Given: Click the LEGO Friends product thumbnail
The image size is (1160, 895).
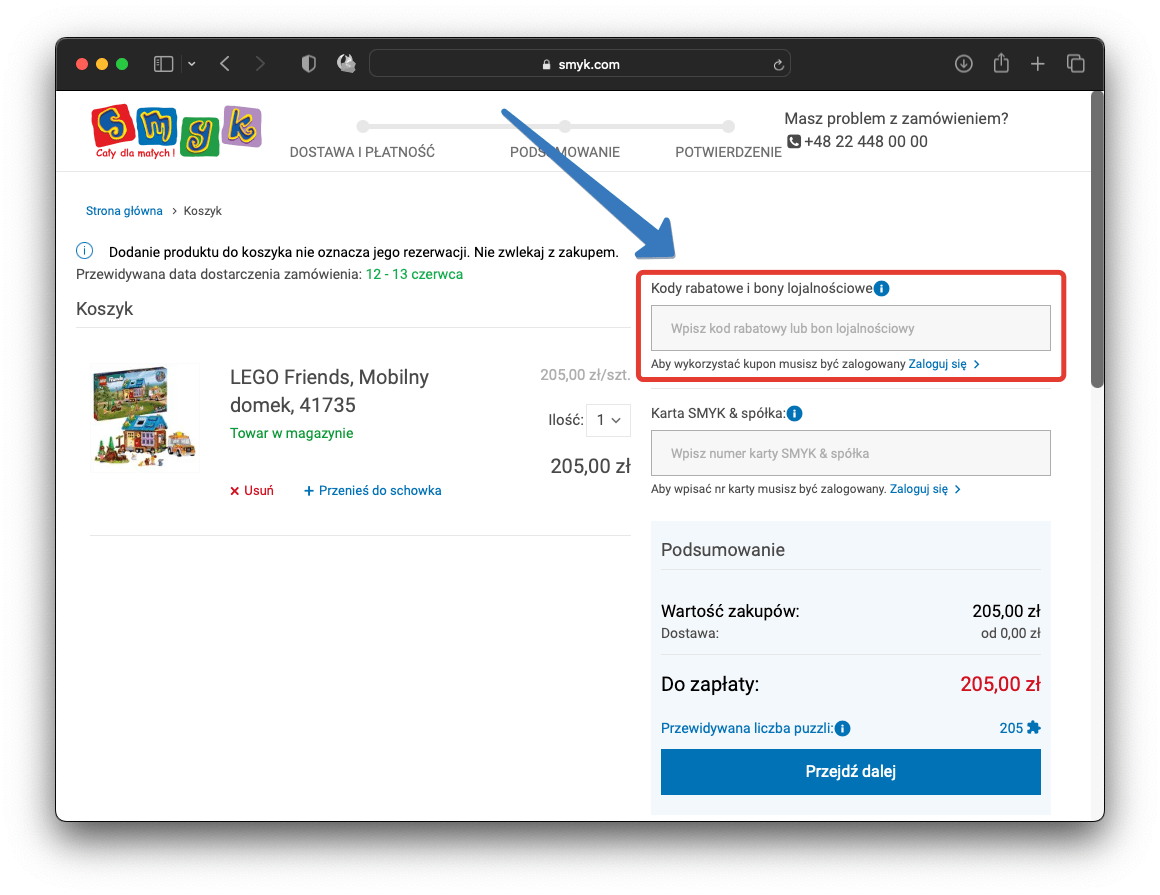Looking at the screenshot, I should tap(145, 417).
